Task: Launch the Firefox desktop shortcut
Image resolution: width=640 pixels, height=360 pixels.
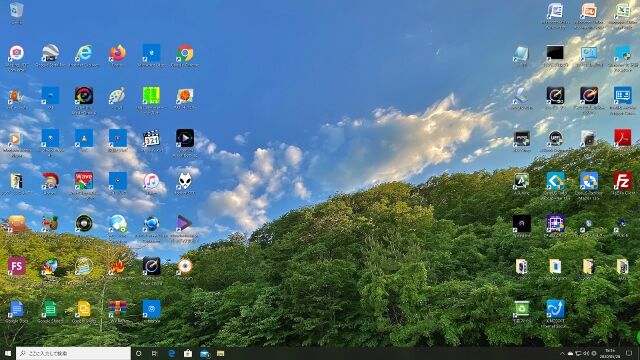Action: 118,53
